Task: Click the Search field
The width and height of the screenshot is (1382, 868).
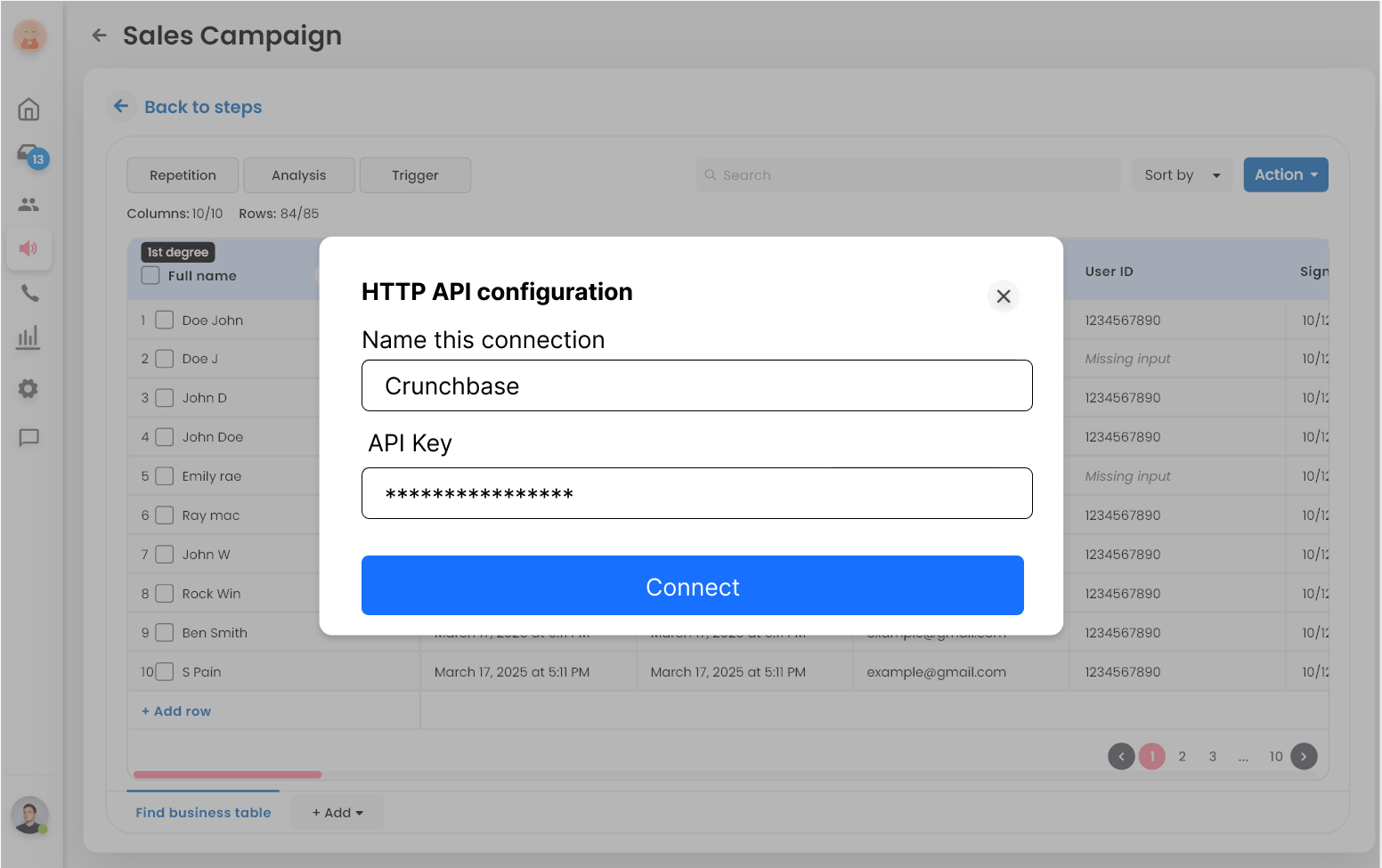Action: [x=908, y=175]
